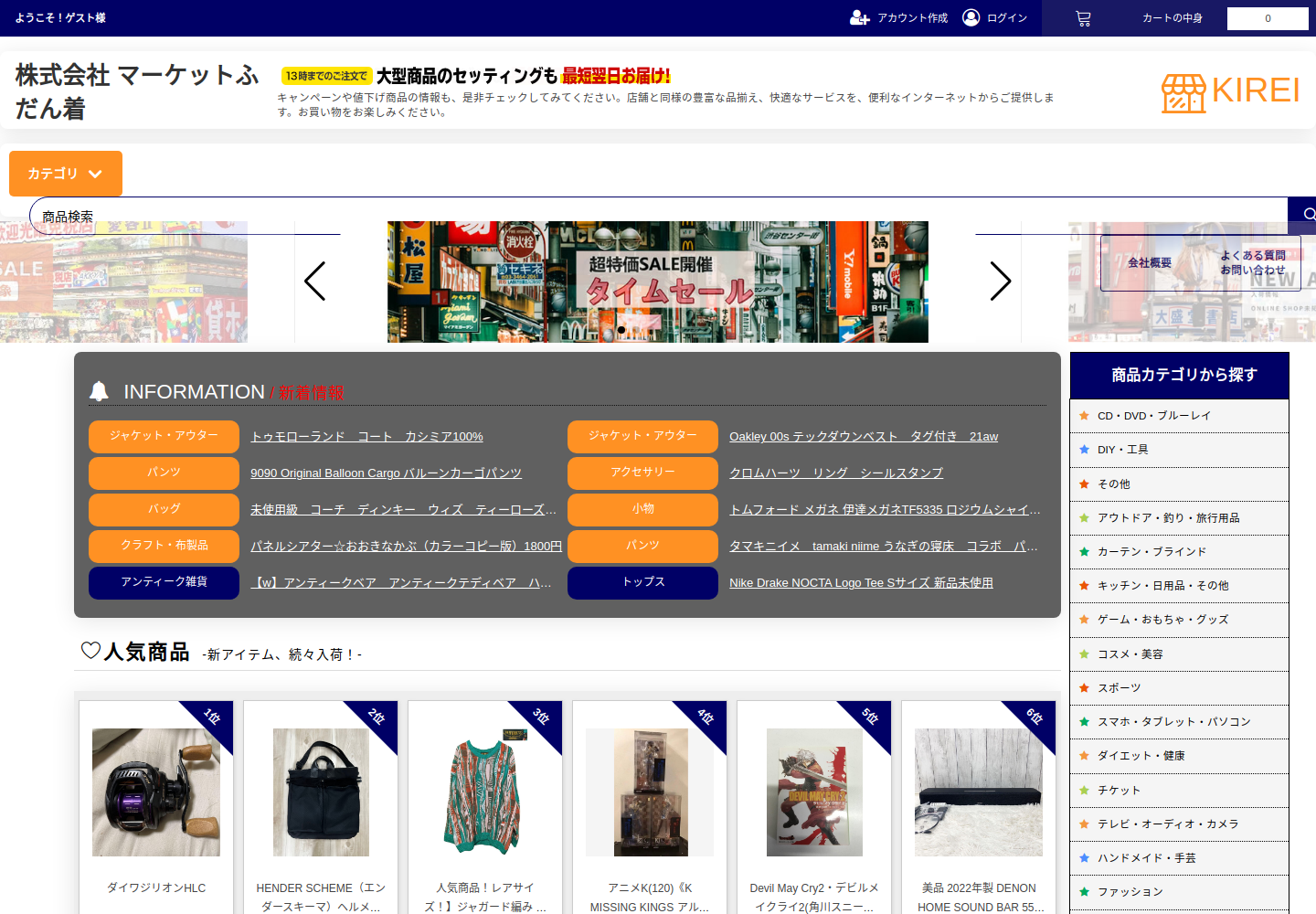The width and height of the screenshot is (1316, 914).
Task: Click the KIREI store logo
Action: tap(1230, 92)
